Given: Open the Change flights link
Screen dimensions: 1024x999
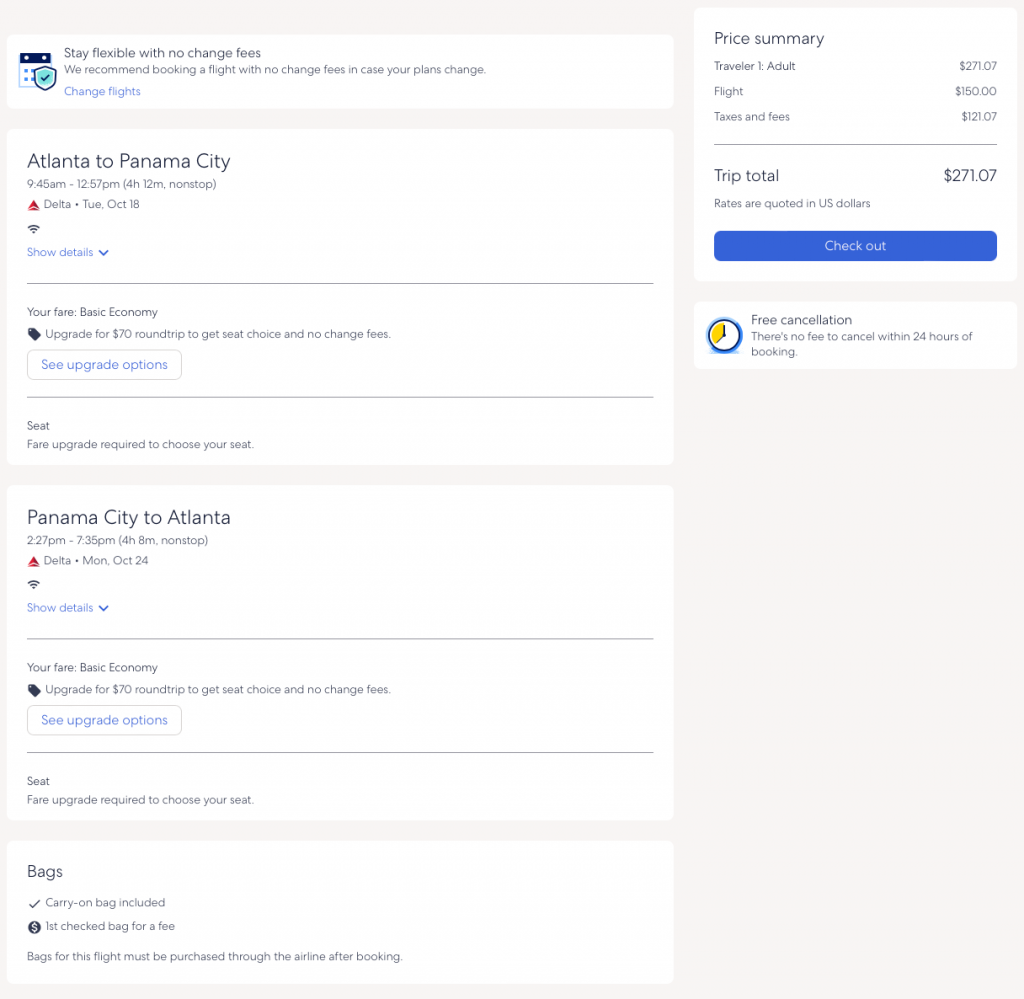Looking at the screenshot, I should (102, 92).
